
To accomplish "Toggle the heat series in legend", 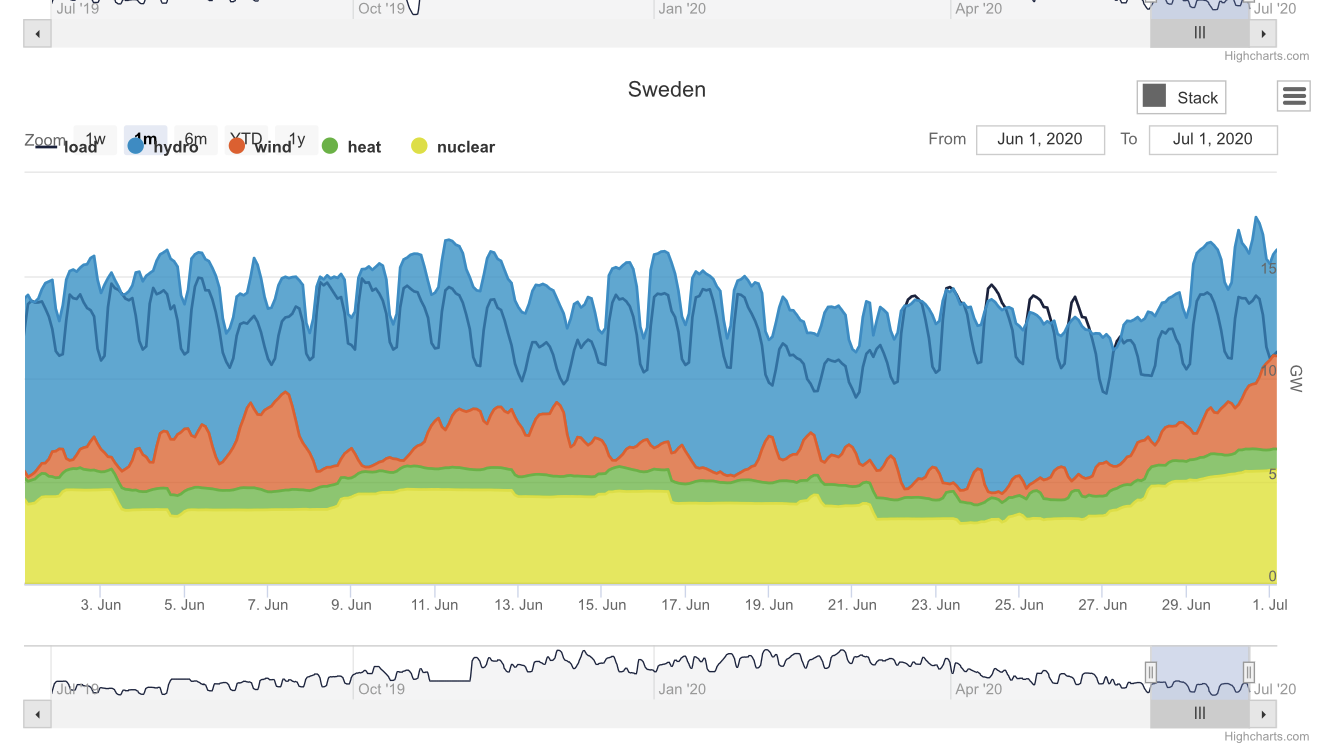I will [x=351, y=147].
